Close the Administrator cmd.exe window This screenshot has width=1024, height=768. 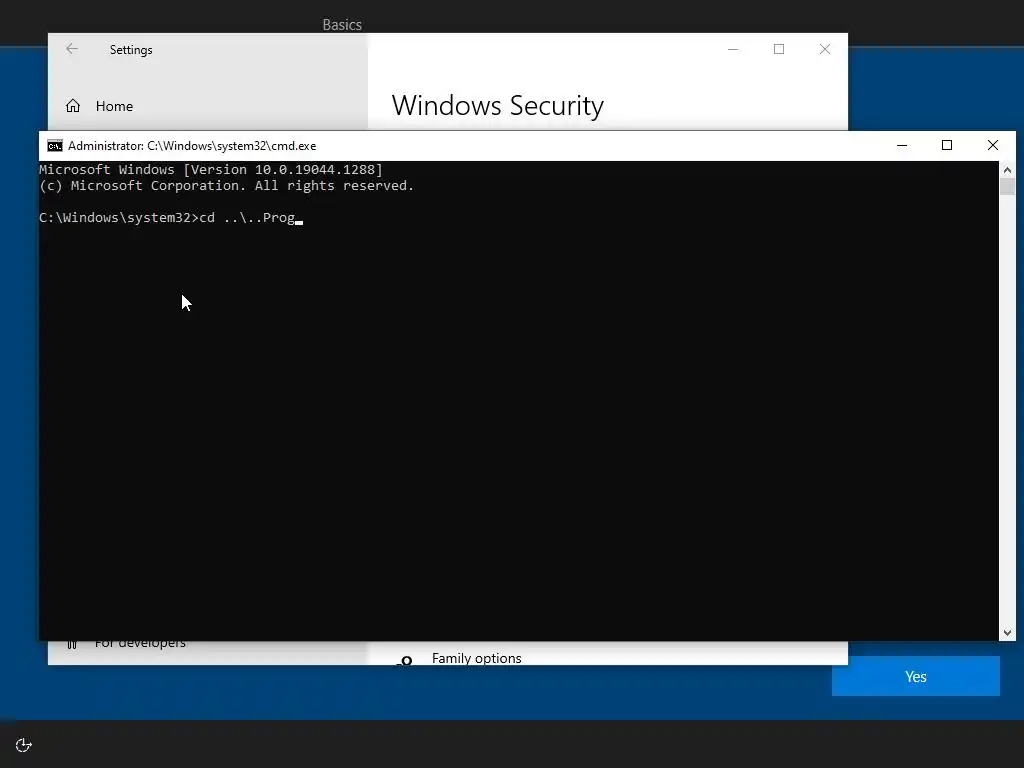(993, 146)
